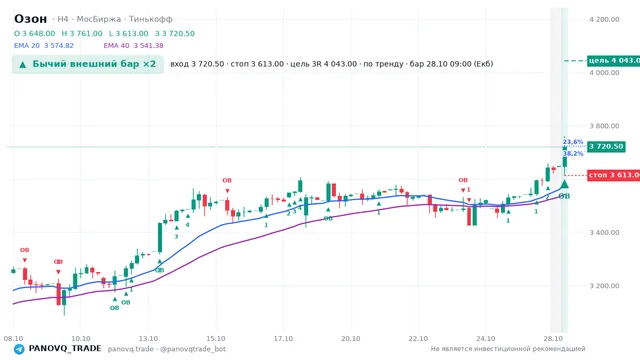Click the 13.10 date on time axis

point(148,339)
